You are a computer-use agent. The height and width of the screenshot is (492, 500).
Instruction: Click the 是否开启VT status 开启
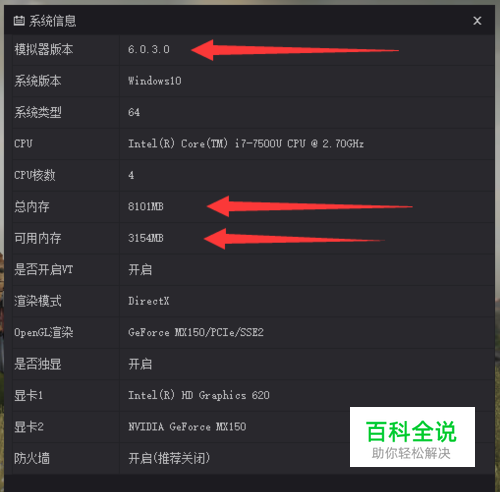[140, 269]
